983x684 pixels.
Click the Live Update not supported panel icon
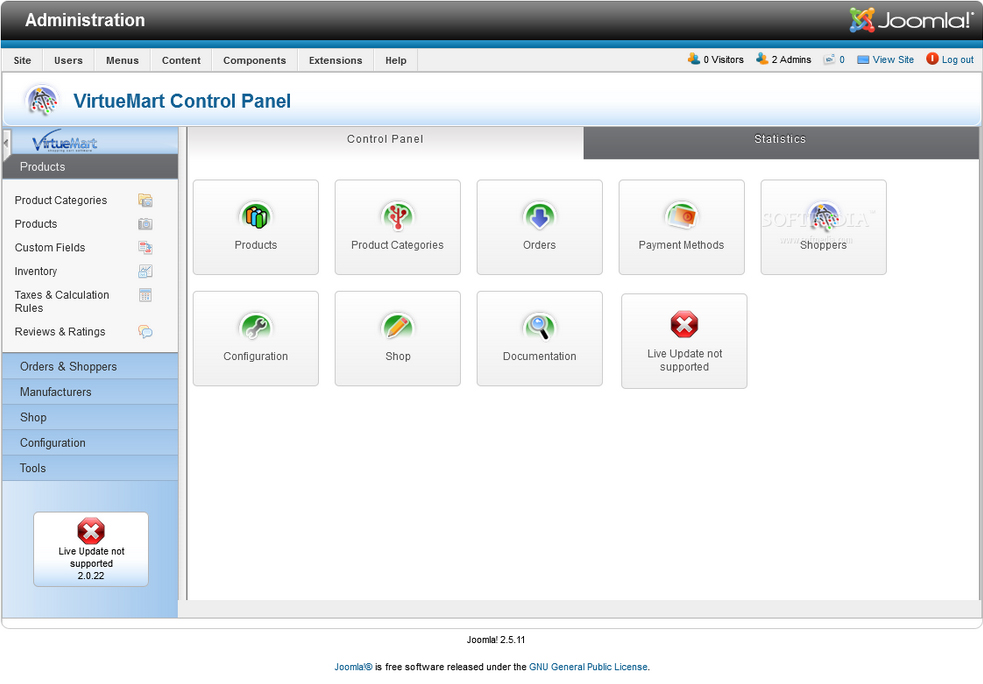tap(684, 325)
